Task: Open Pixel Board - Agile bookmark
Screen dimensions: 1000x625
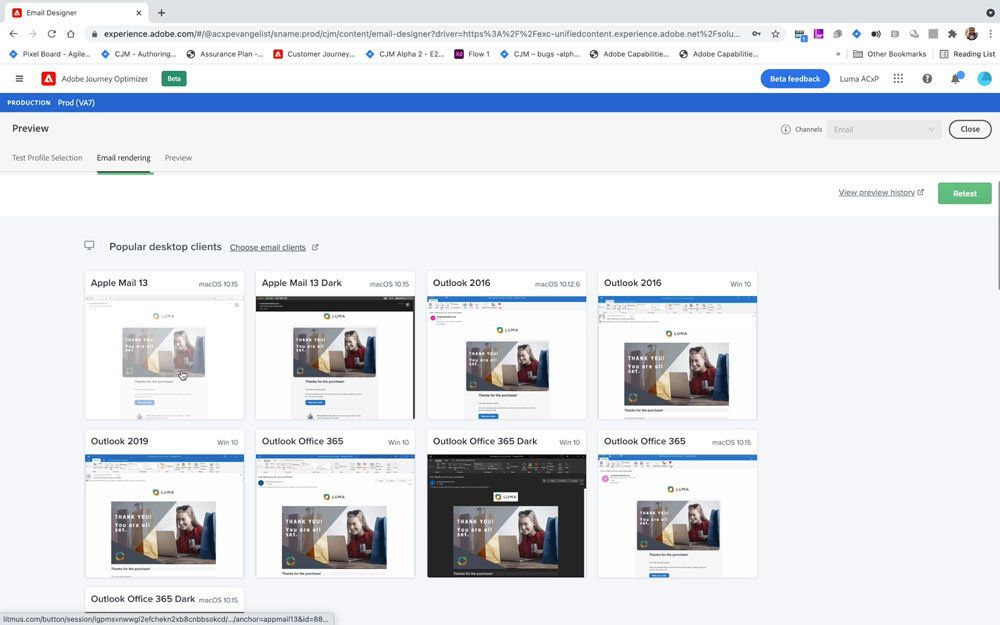Action: point(49,54)
